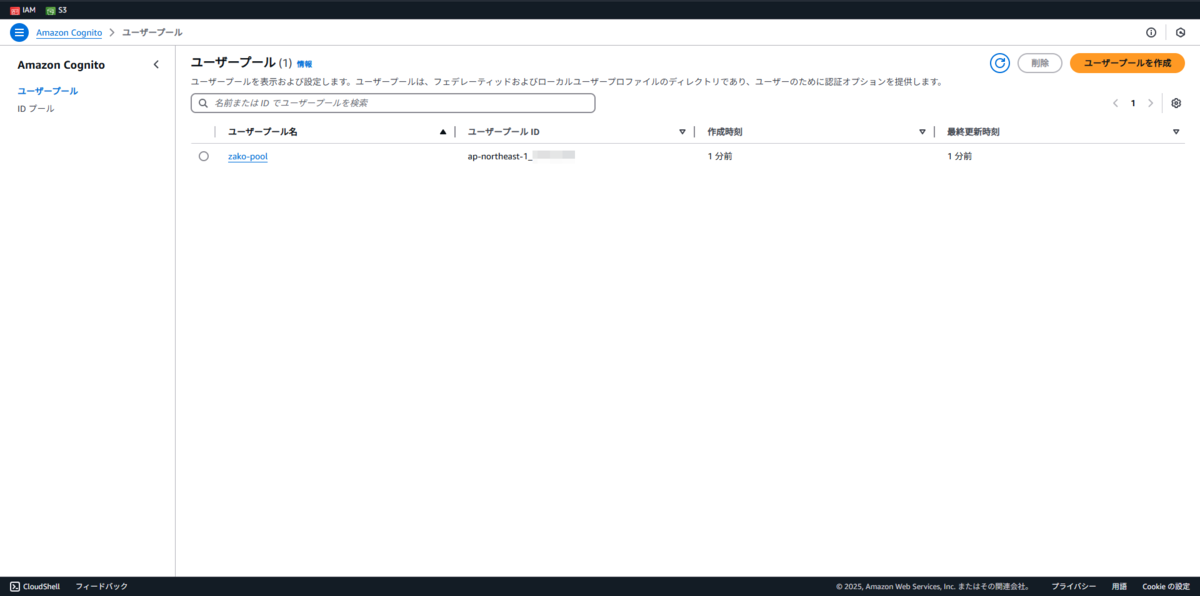The width and height of the screenshot is (1200, 596).
Task: Open the zako-pool user pool
Action: pos(247,156)
